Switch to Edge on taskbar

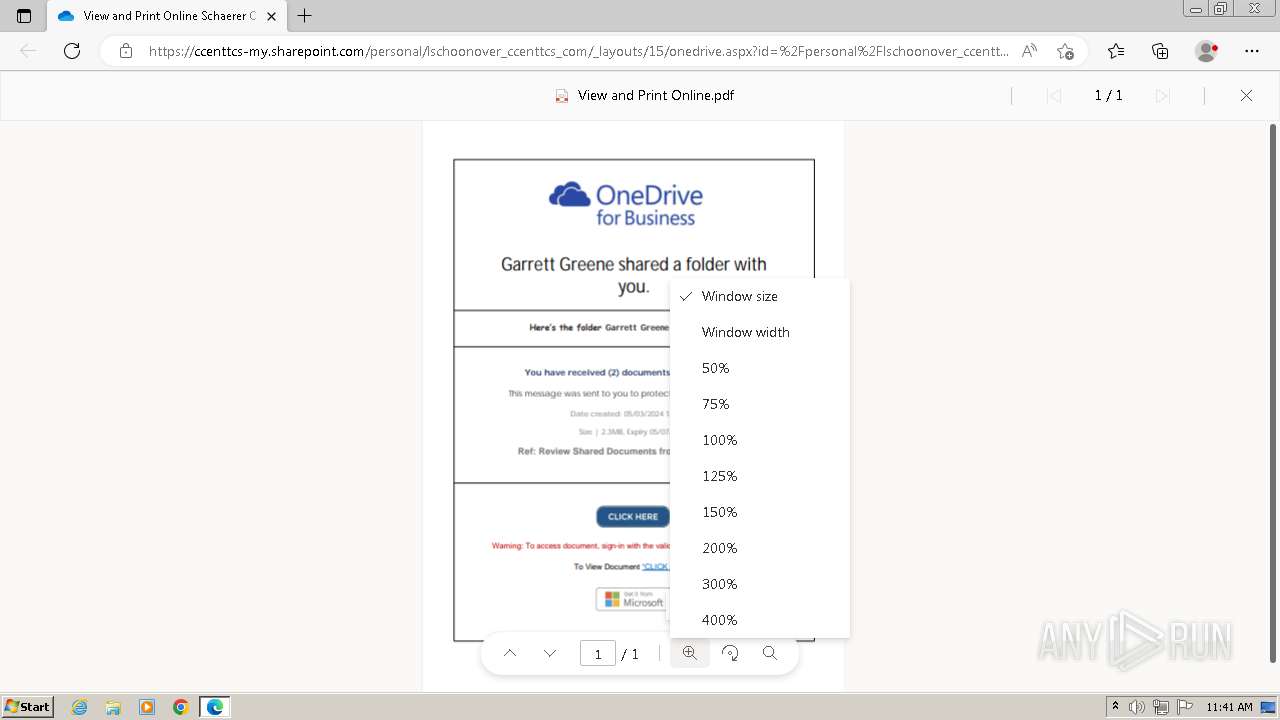[215, 707]
